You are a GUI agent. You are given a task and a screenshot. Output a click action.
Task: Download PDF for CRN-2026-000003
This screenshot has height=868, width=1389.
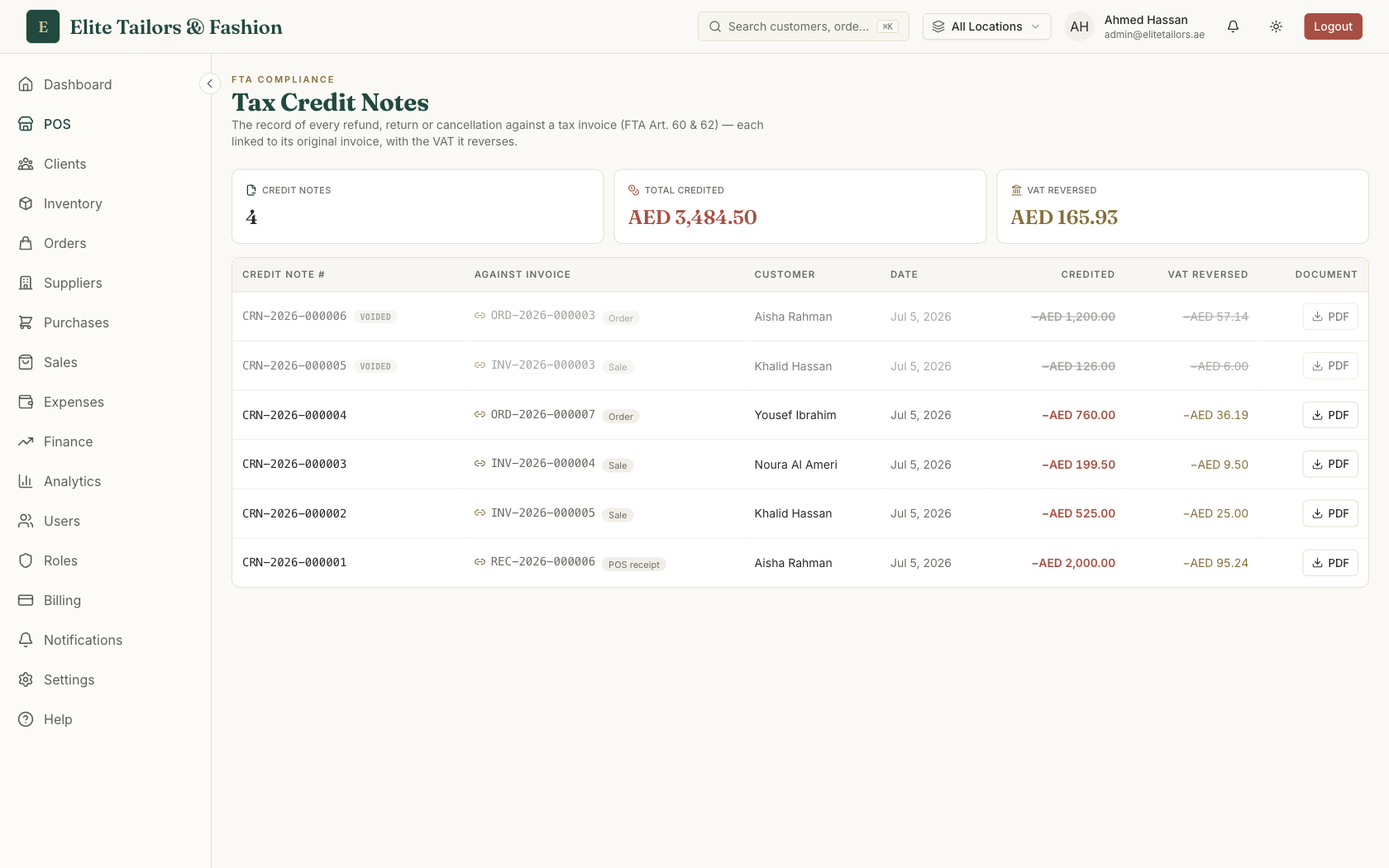pos(1330,464)
